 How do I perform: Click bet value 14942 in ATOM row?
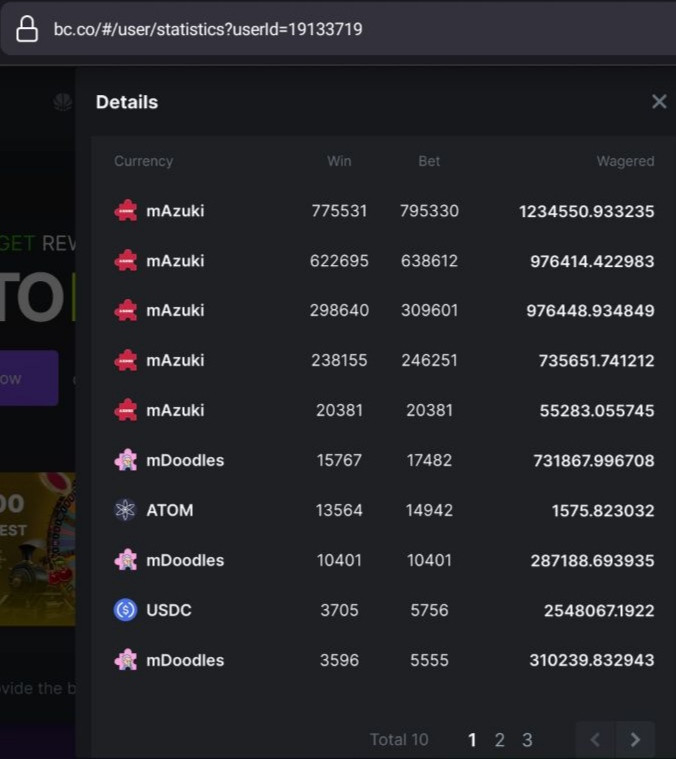point(429,510)
